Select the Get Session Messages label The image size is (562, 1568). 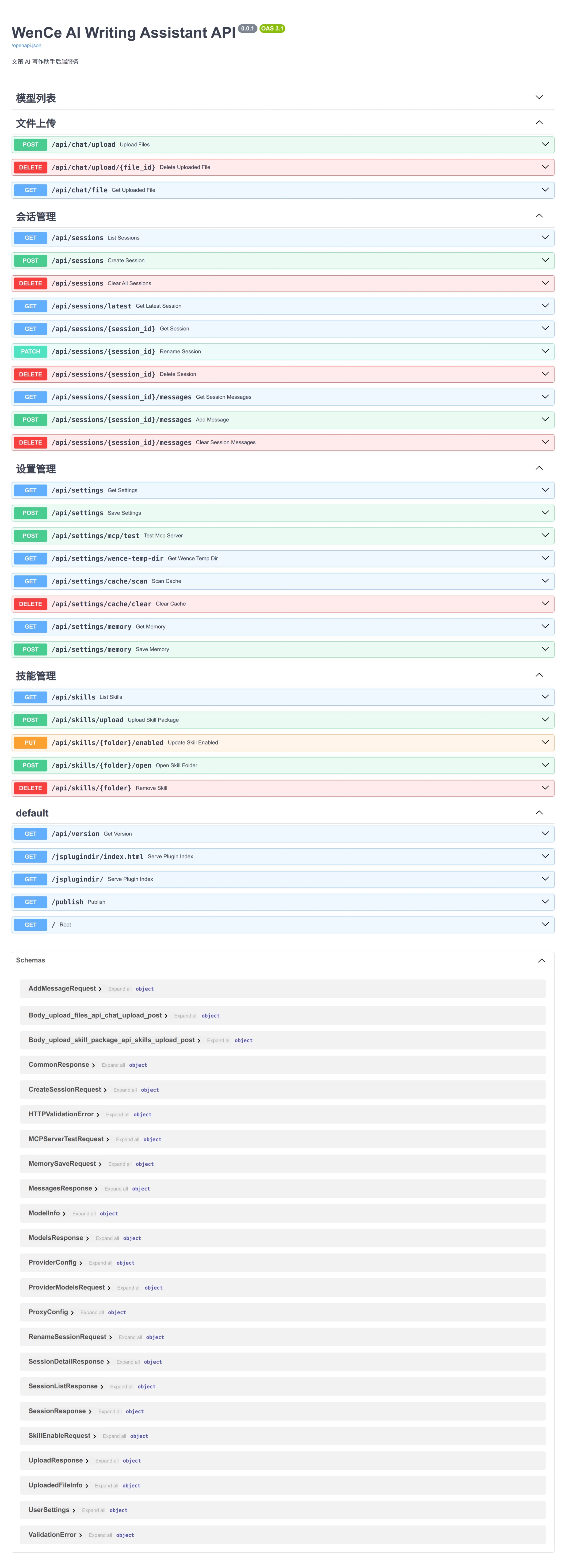224,397
